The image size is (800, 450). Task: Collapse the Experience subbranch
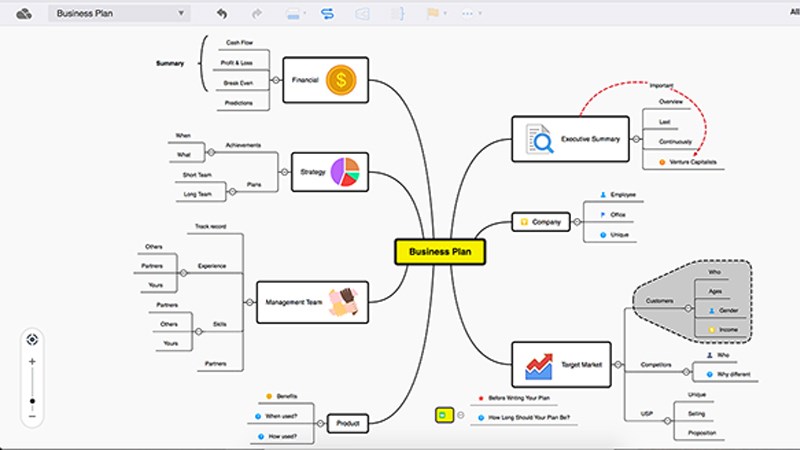[184, 273]
